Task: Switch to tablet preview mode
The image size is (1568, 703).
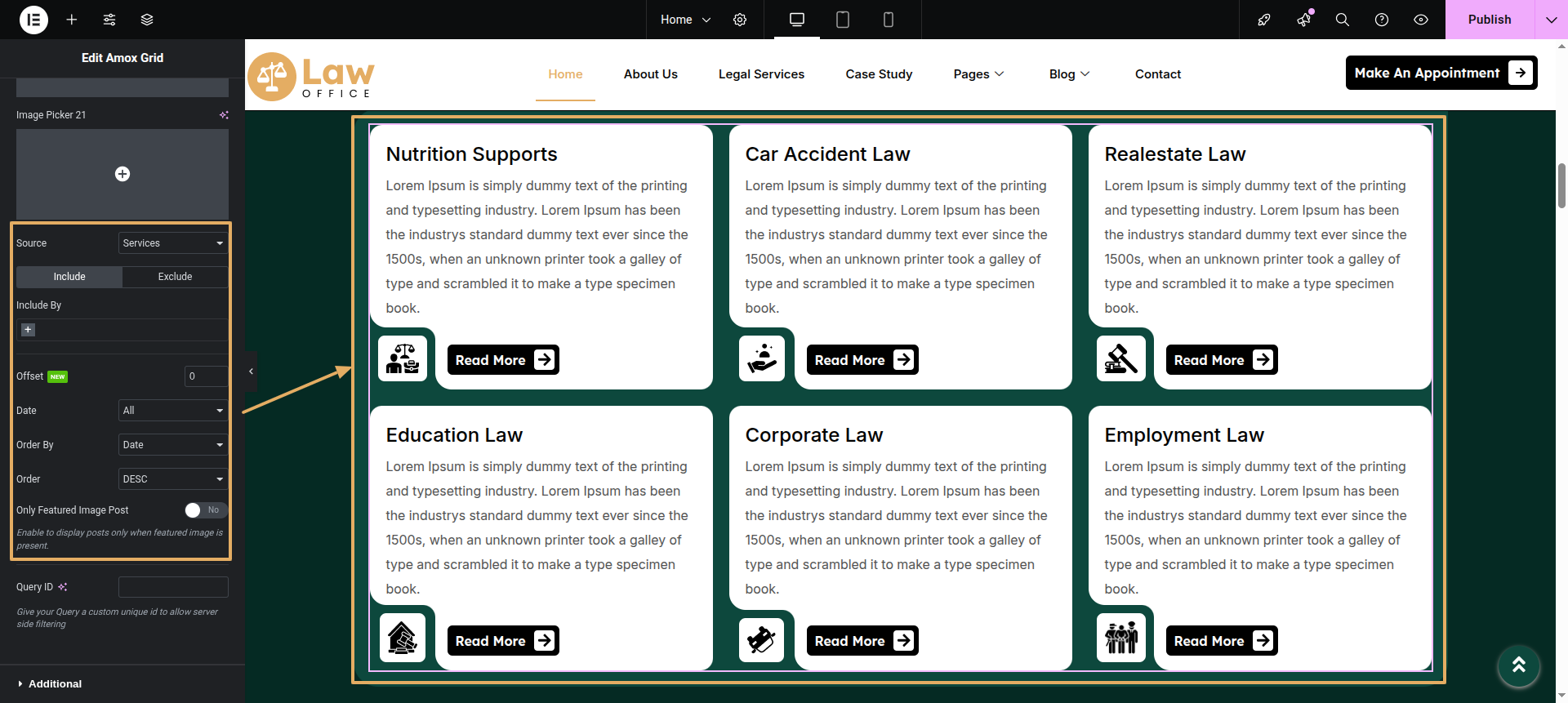Action: click(843, 20)
